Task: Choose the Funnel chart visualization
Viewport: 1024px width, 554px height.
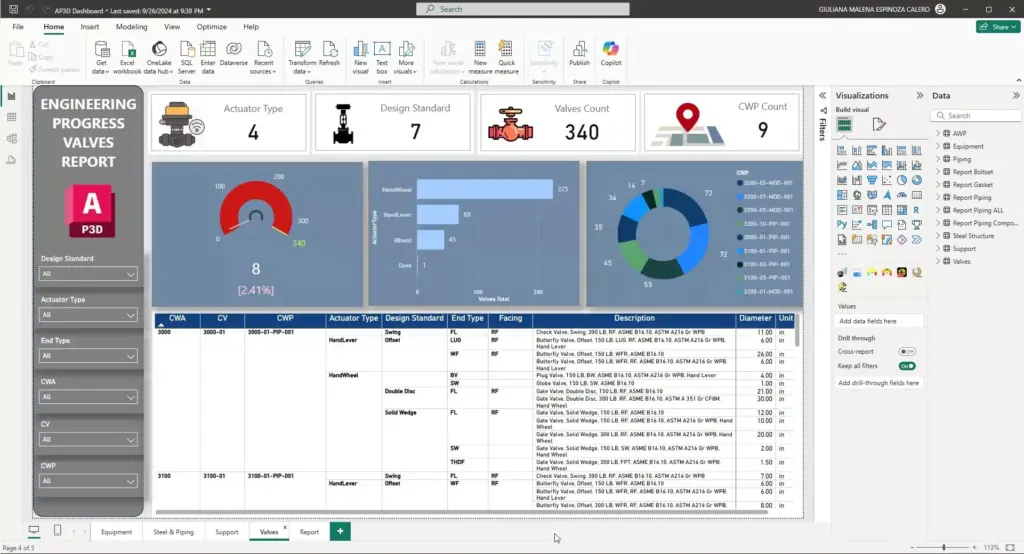Action: click(872, 180)
